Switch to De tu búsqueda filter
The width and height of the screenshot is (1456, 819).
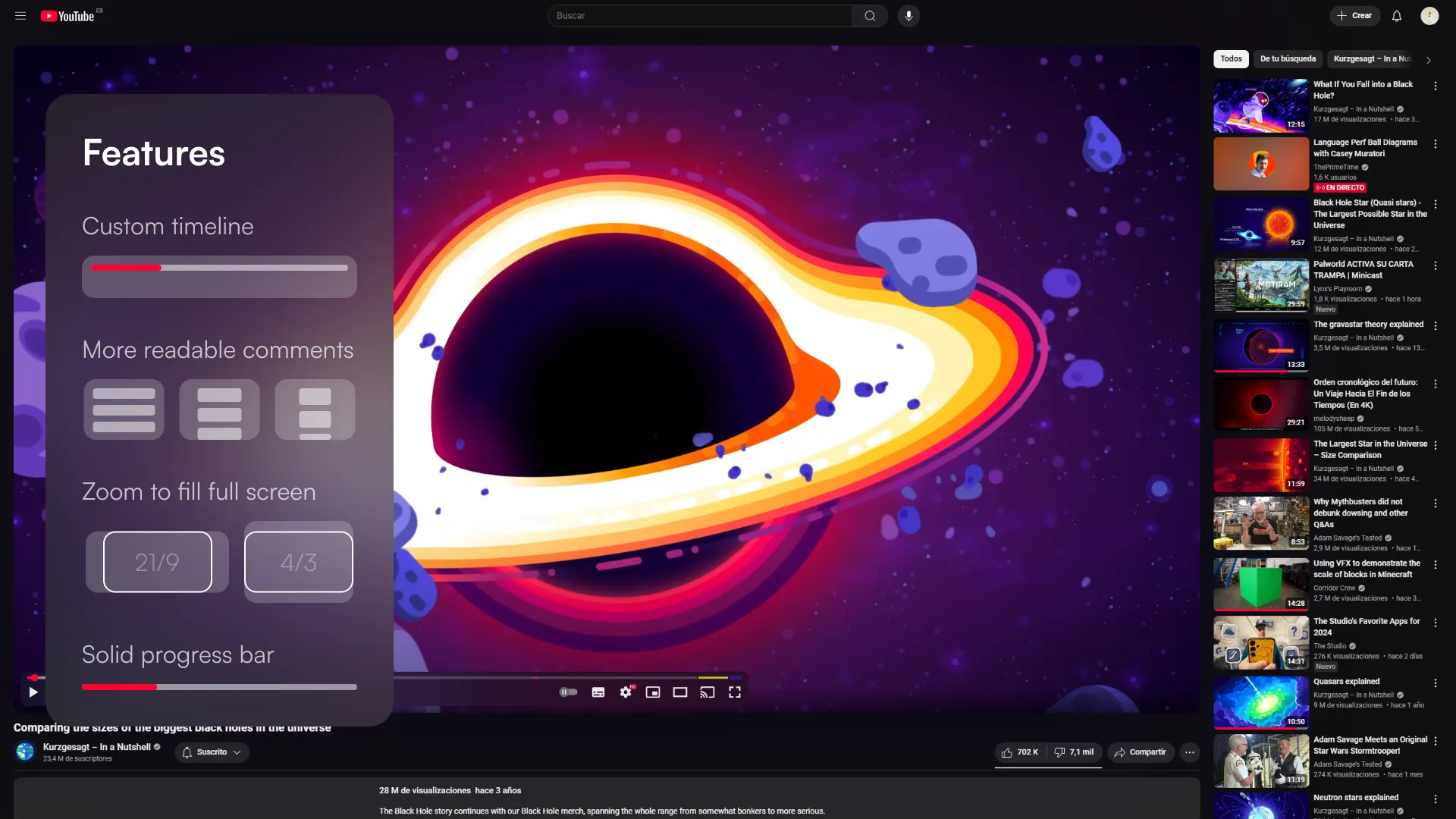tap(1288, 58)
